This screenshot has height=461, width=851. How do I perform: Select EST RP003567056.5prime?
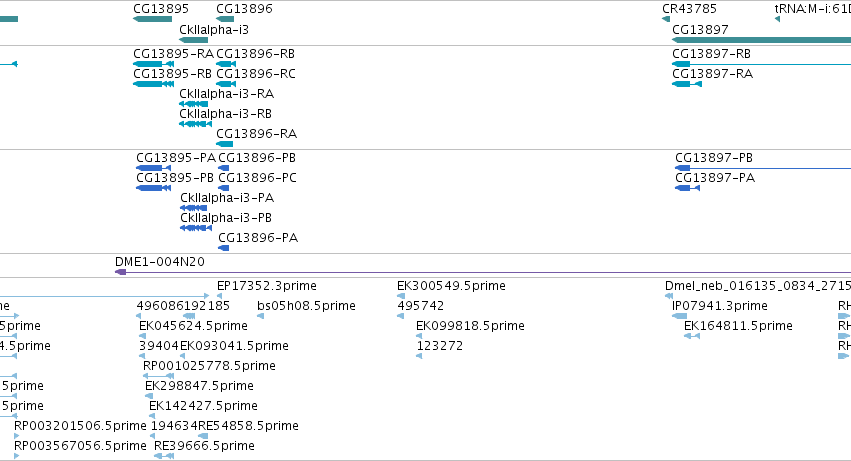point(80,446)
